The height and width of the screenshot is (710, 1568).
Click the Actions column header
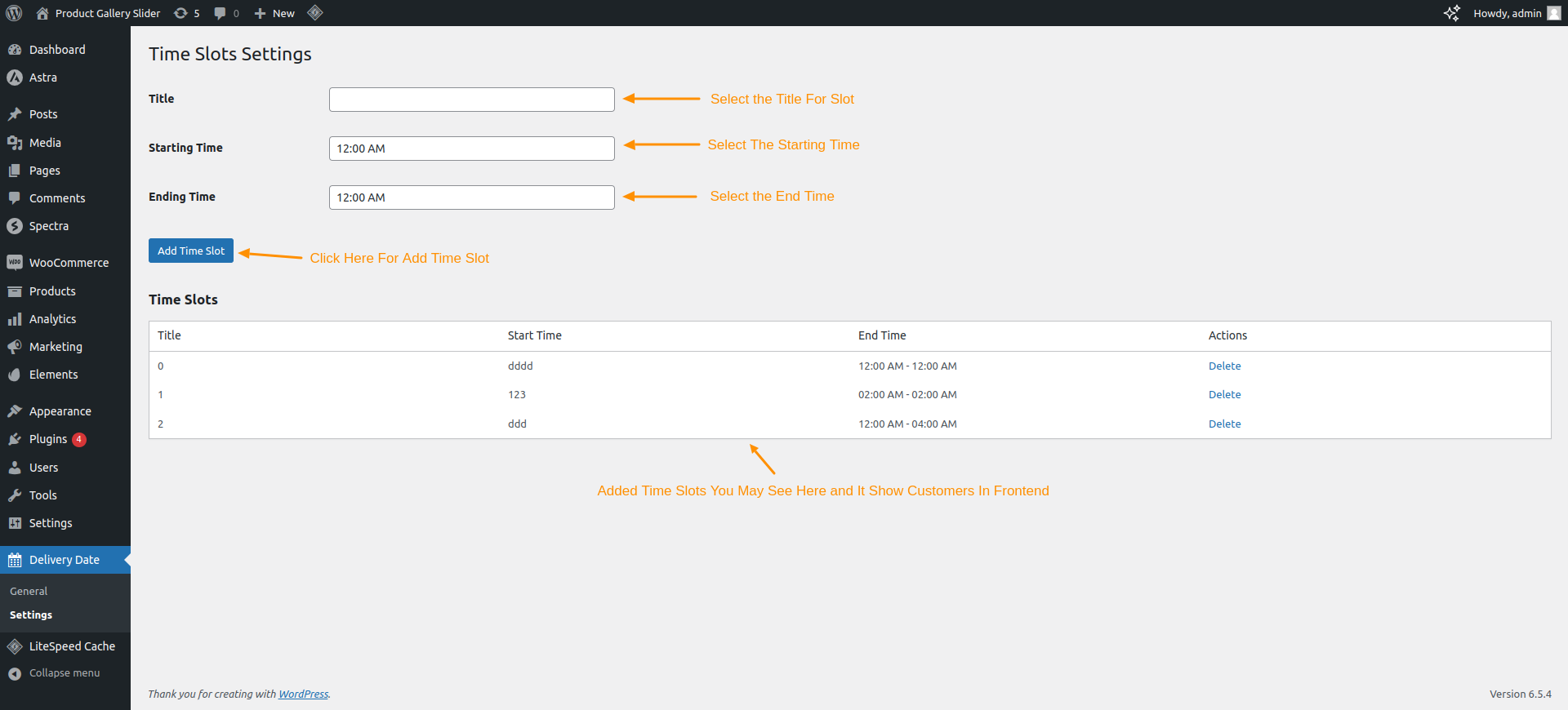1227,335
